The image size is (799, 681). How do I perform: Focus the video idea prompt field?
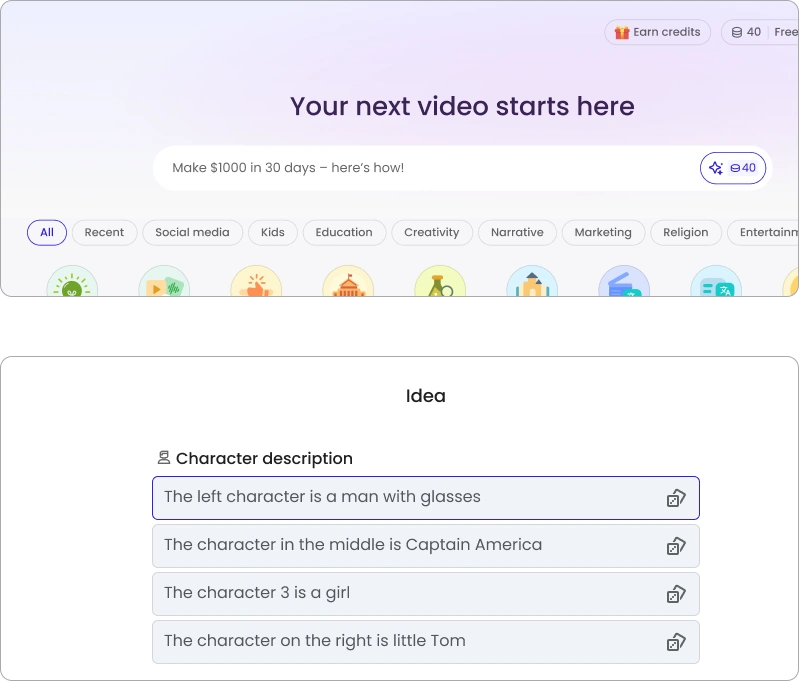coord(428,168)
